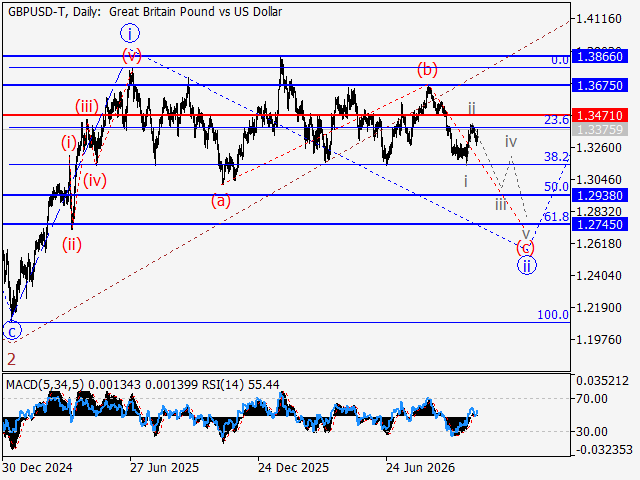This screenshot has height=480, width=640.
Task: Click the 1.24040 price axis value
Action: click(599, 276)
